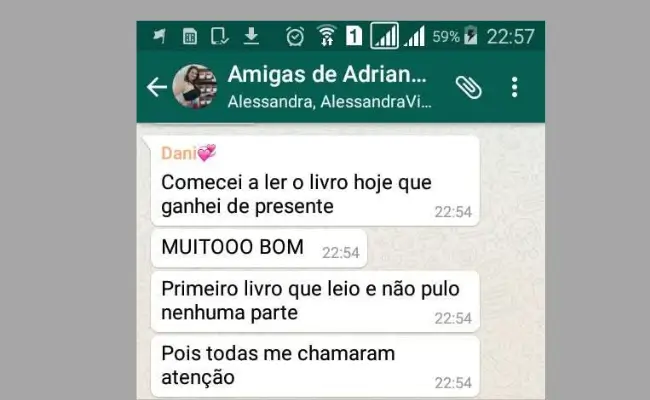Tap the 22:57 clock in status bar
The image size is (650, 400).
tap(511, 36)
